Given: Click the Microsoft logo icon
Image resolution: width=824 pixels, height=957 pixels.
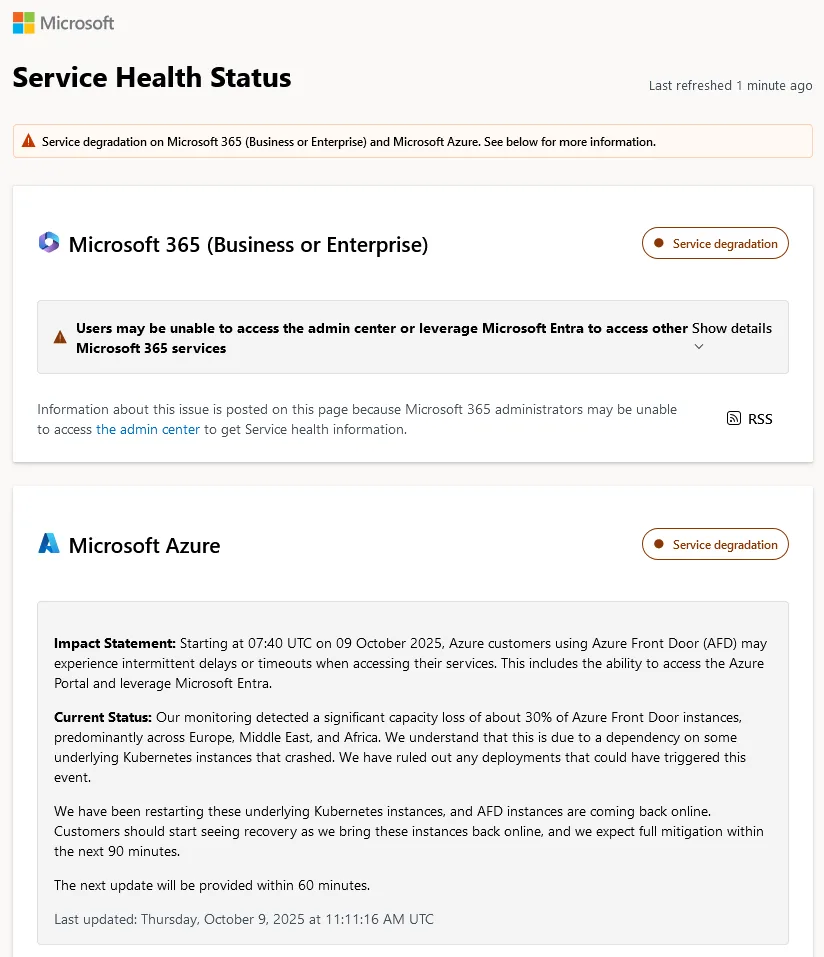Looking at the screenshot, I should (21, 22).
